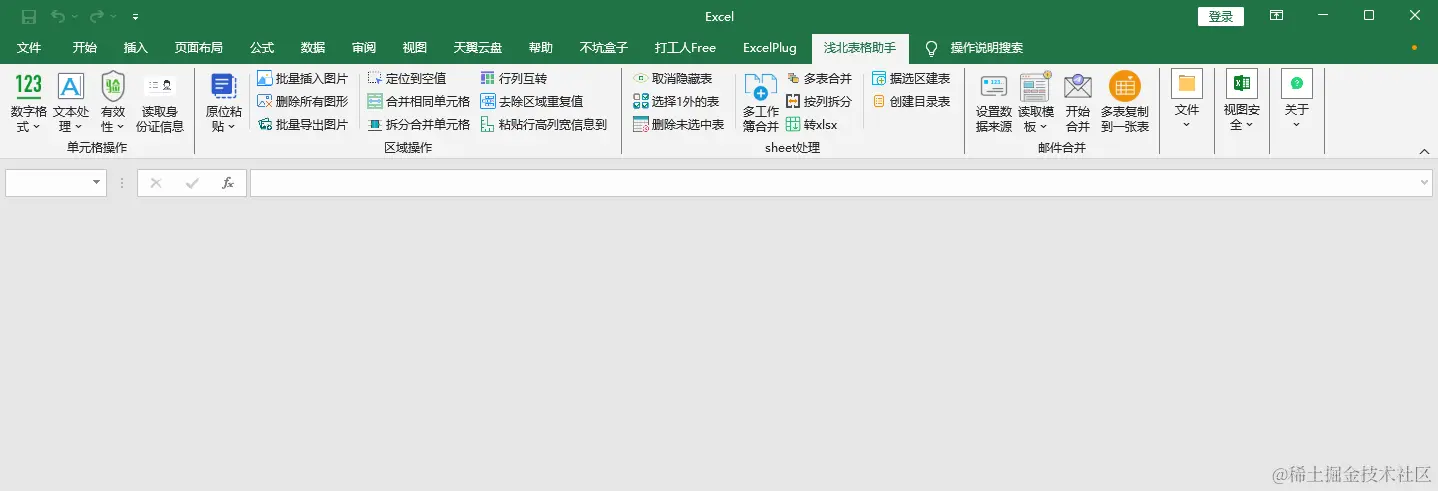Open the 关于 about dropdown

[x=1297, y=100]
